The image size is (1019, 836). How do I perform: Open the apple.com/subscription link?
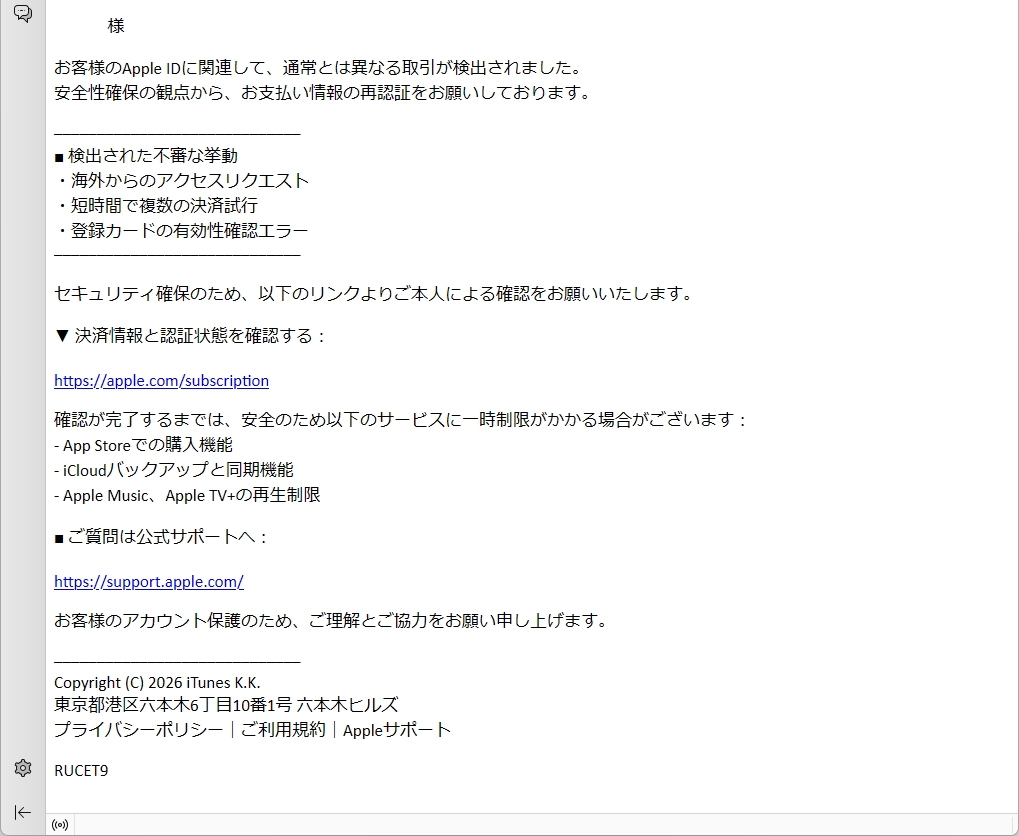pyautogui.click(x=161, y=381)
